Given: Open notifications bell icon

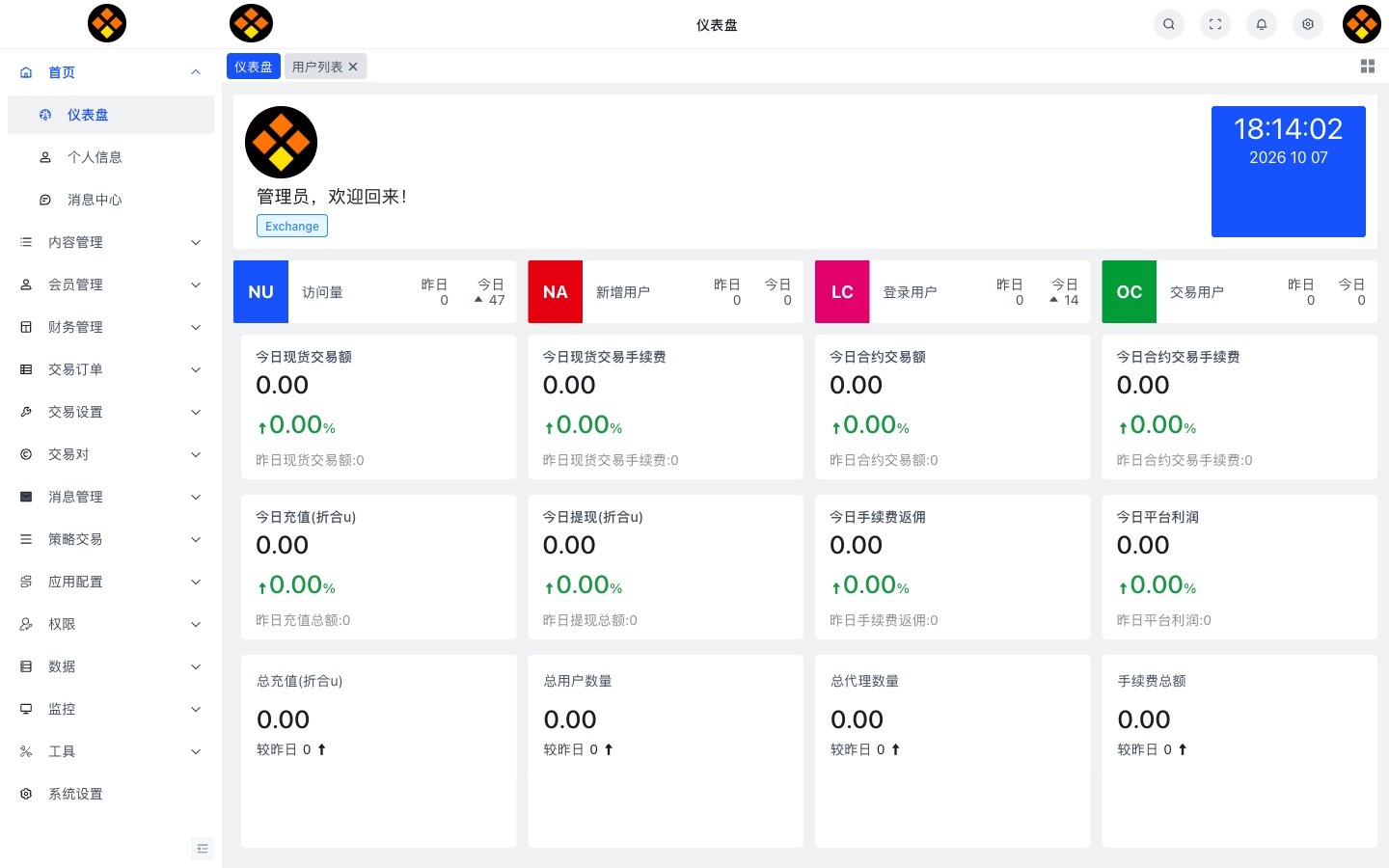Looking at the screenshot, I should [x=1262, y=24].
